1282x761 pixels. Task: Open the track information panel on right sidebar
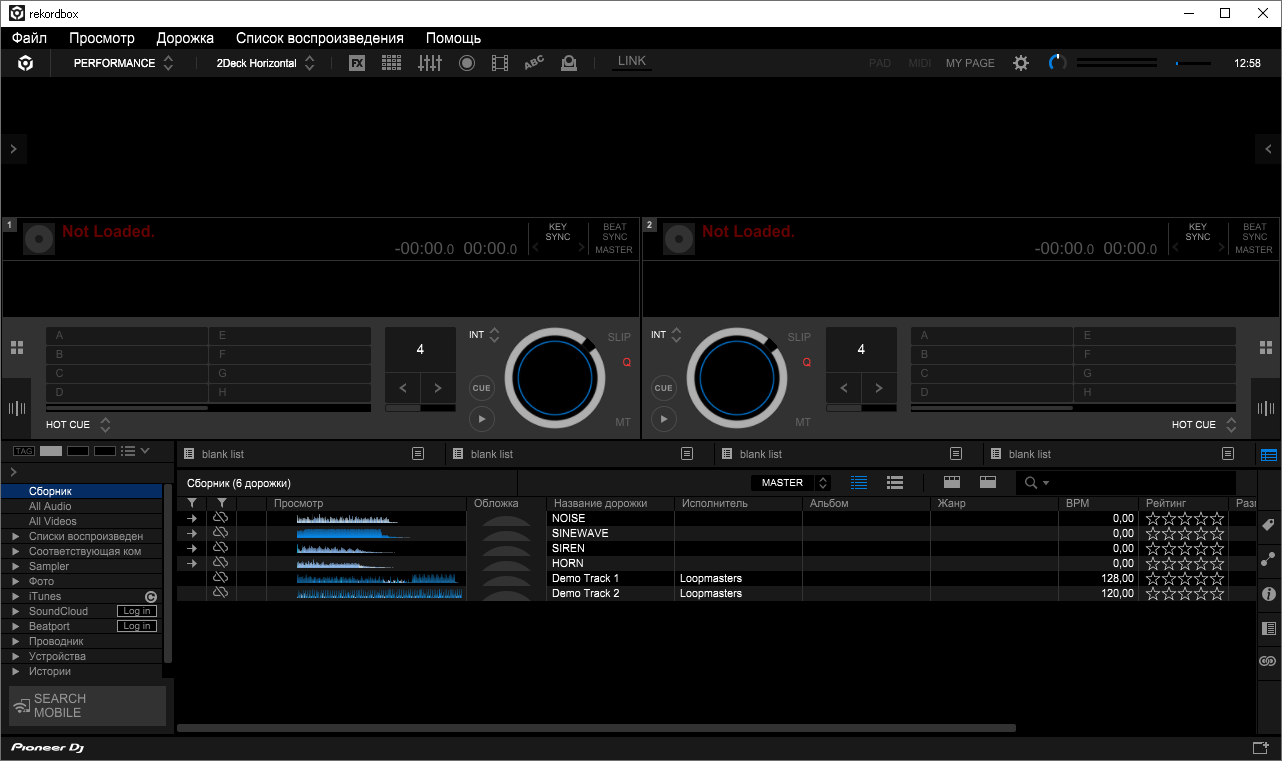point(1266,593)
